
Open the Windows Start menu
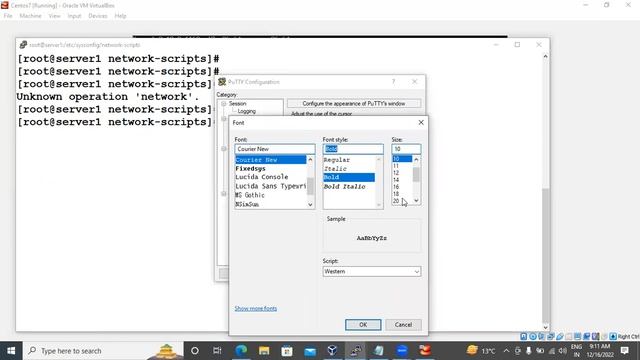tap(11, 351)
